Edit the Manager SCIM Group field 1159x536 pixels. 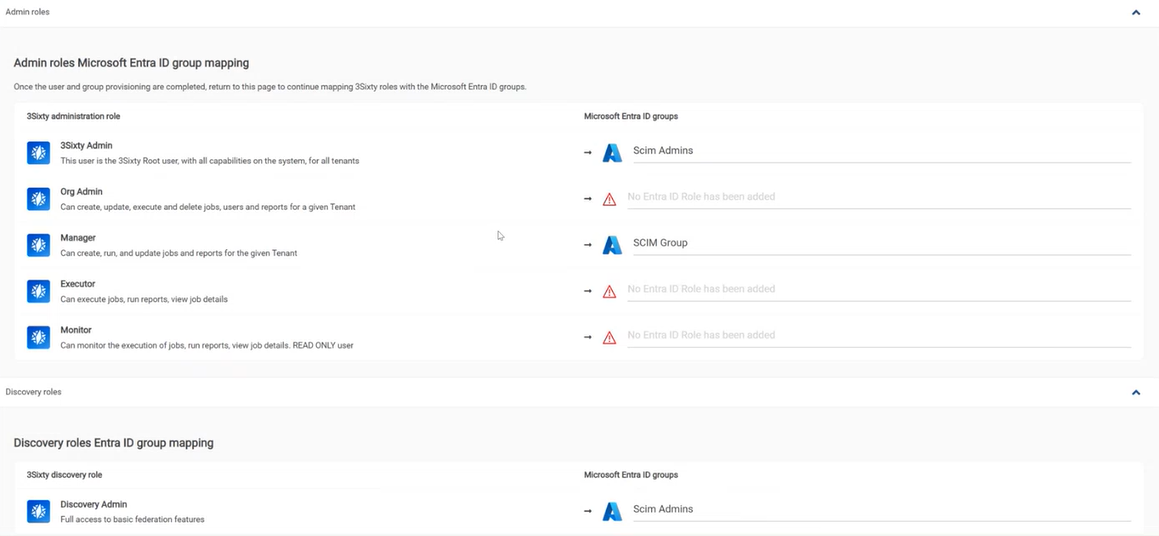pyautogui.click(x=880, y=243)
